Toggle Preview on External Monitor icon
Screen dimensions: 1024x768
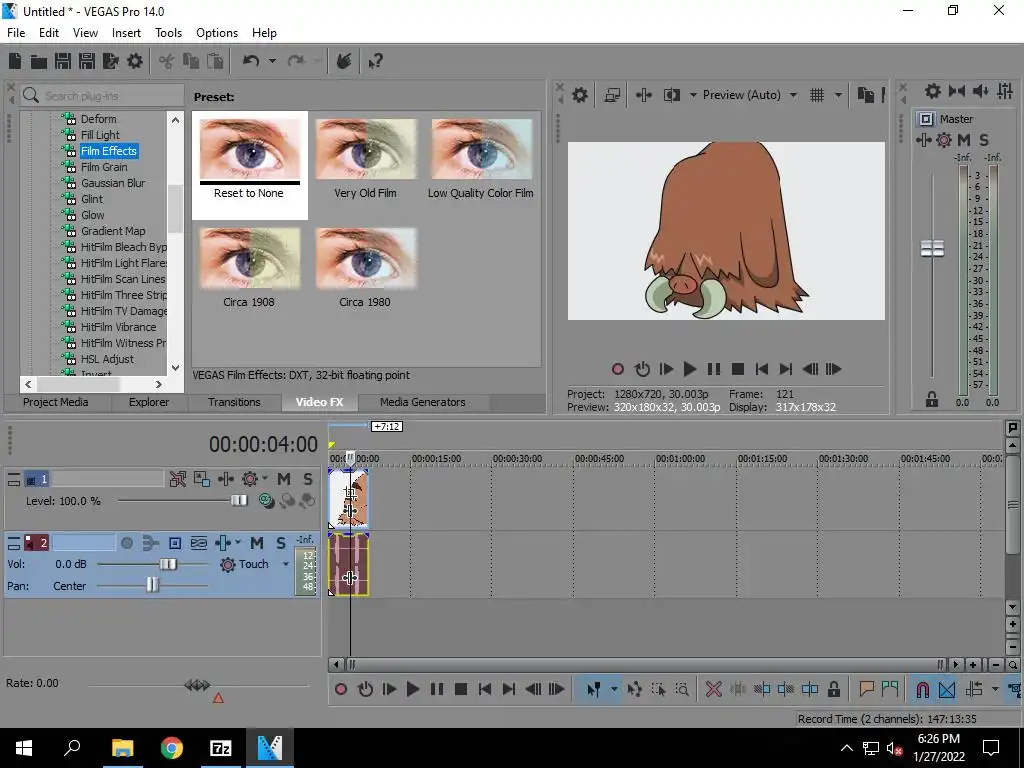tap(612, 95)
